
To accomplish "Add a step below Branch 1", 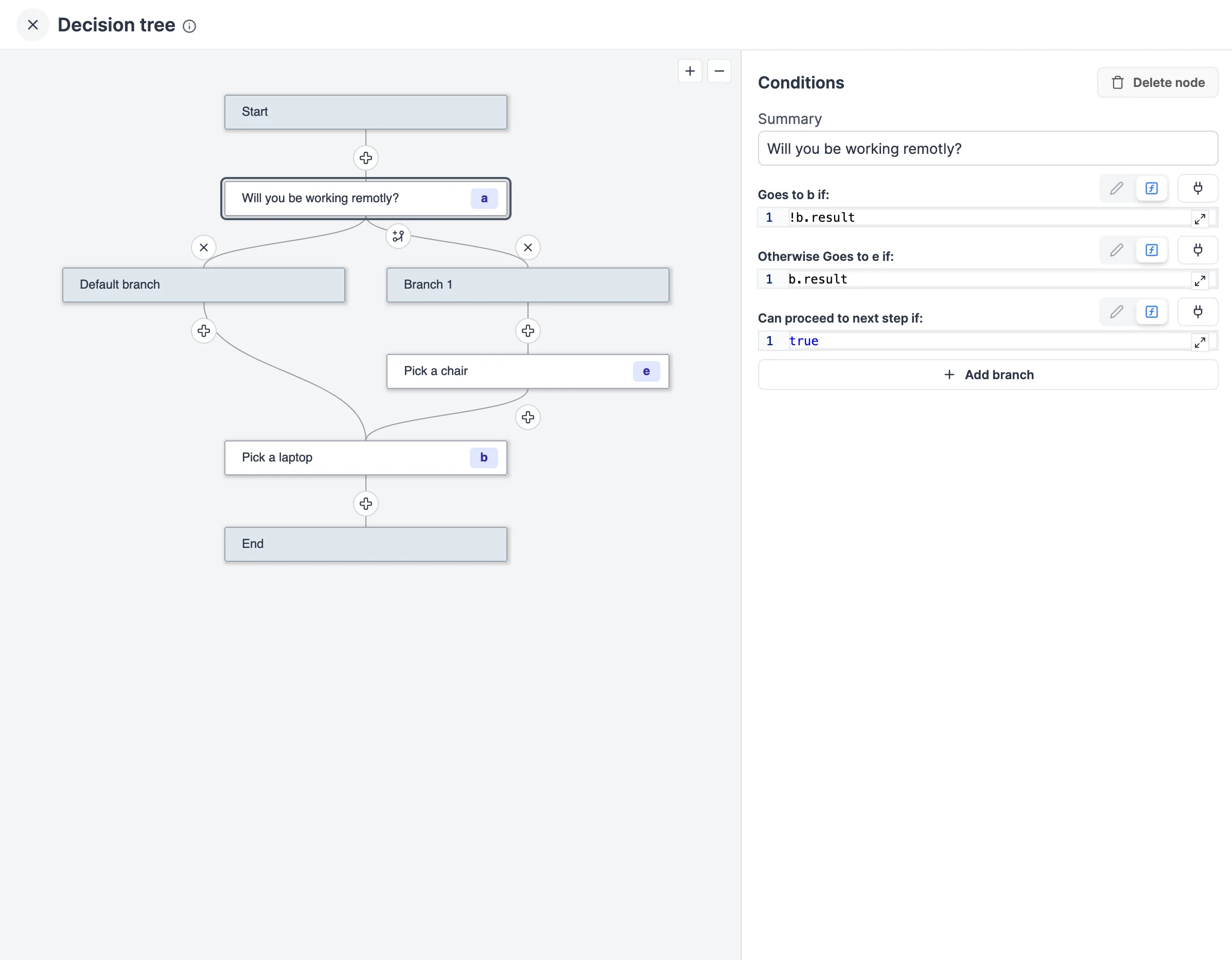I will [527, 331].
